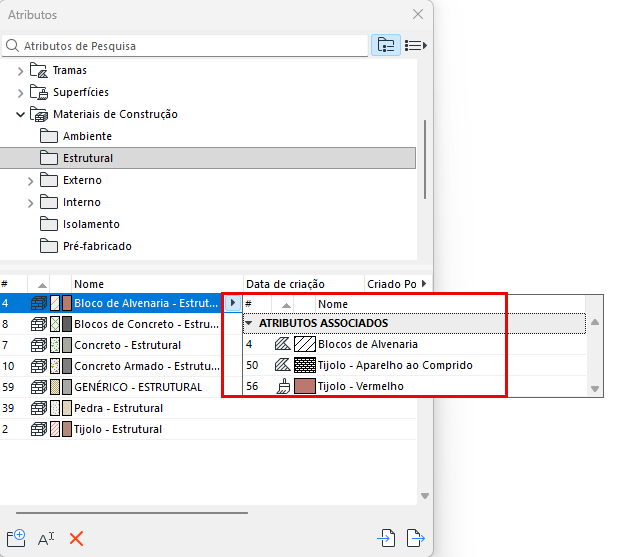Select the Tramas tree item

click(69, 70)
